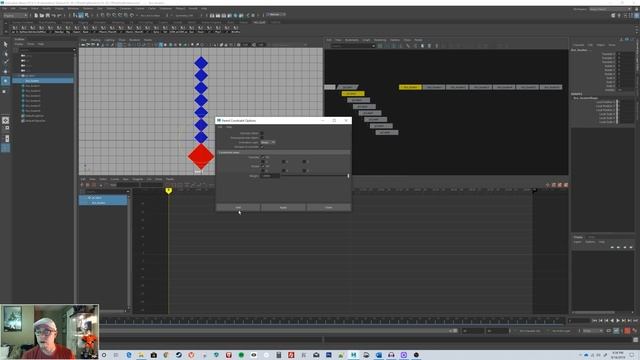Click the Outliner search input field

(47, 49)
